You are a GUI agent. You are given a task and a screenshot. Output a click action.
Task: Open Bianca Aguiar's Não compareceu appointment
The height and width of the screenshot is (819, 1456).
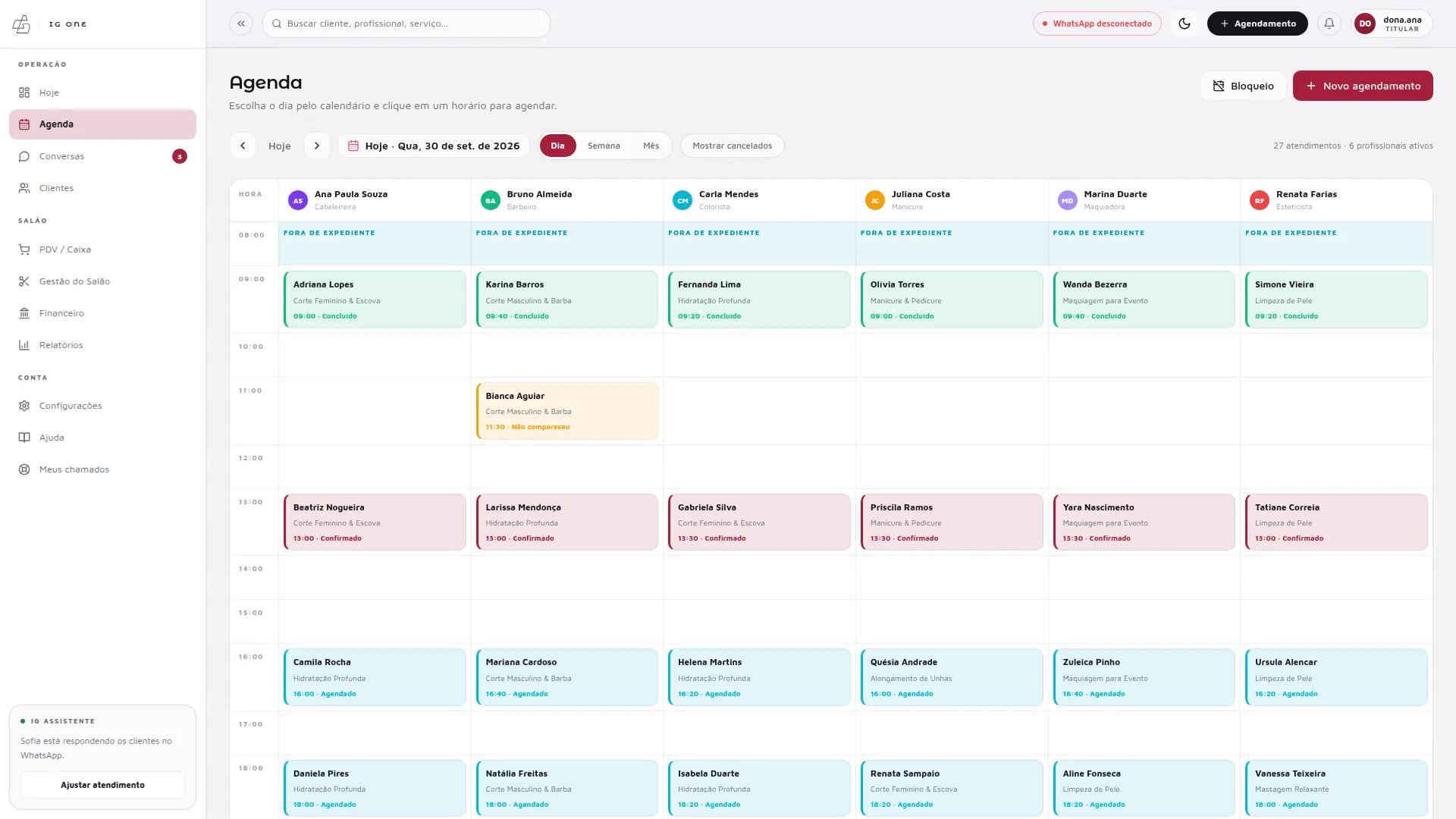[567, 411]
